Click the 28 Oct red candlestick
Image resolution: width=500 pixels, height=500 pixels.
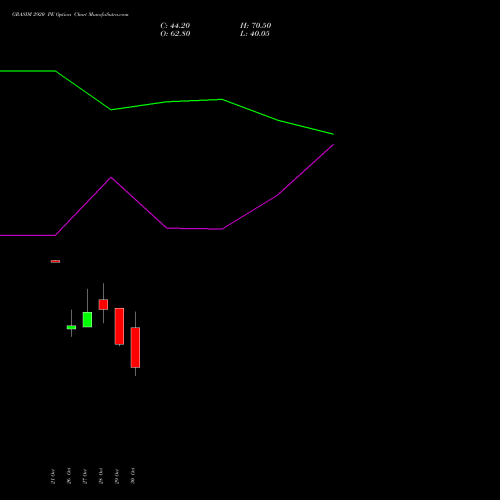point(103,304)
